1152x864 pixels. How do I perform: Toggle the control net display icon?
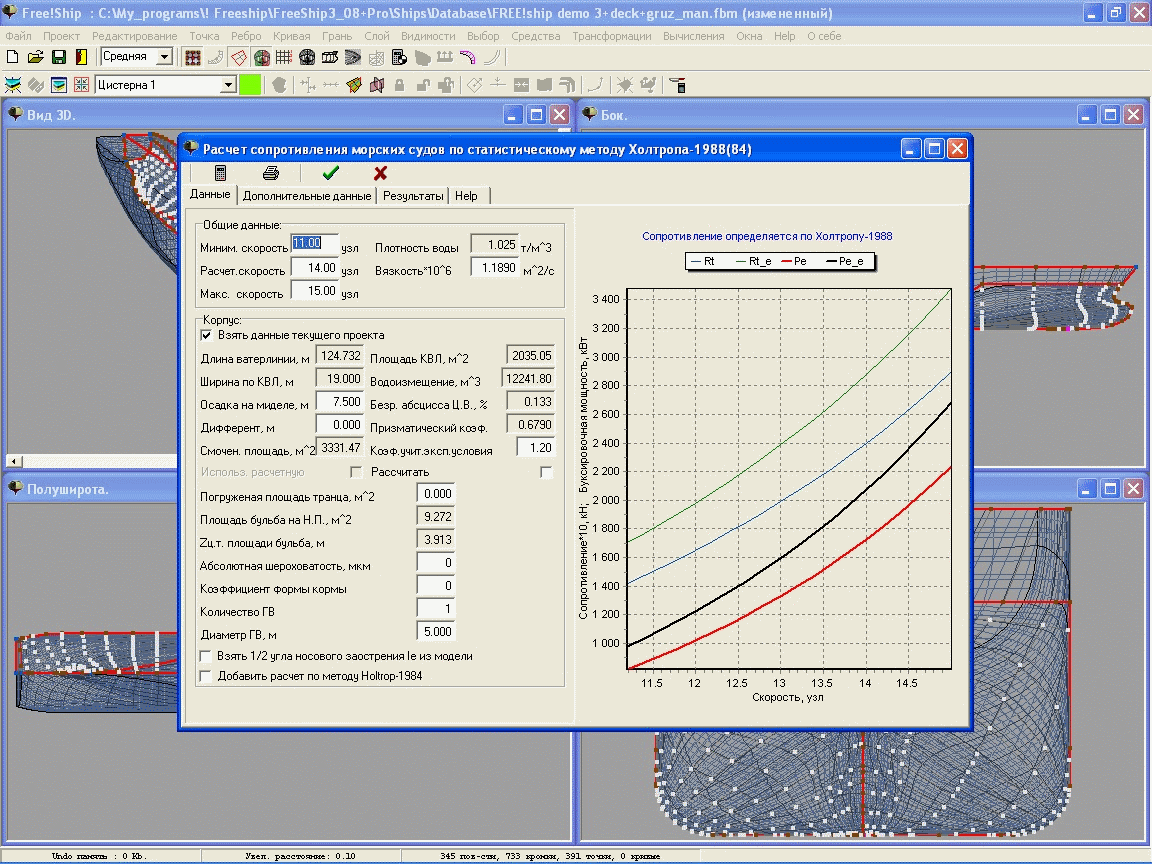click(x=193, y=57)
